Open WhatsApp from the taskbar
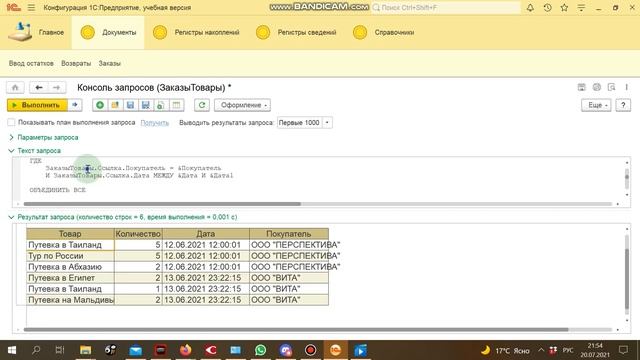640x360 pixels. pos(260,350)
